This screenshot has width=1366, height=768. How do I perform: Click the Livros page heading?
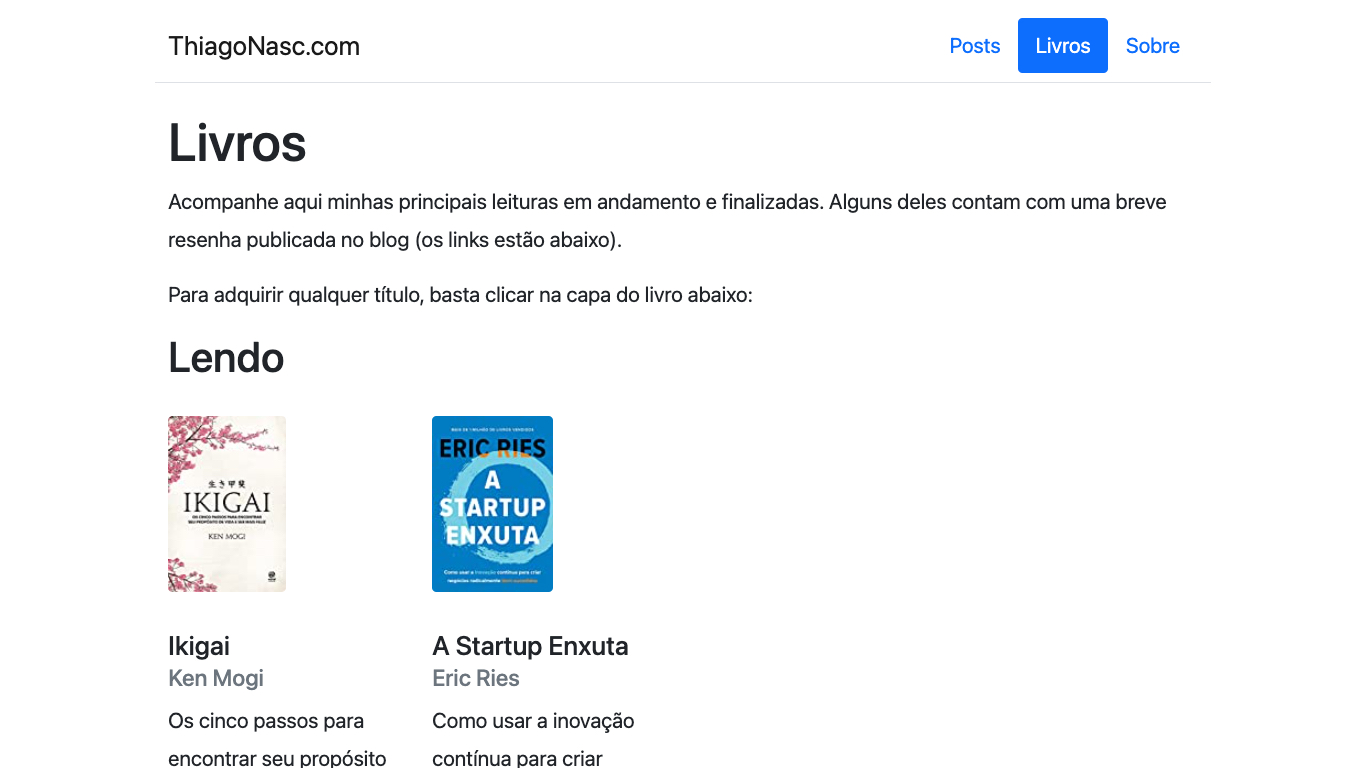(237, 143)
